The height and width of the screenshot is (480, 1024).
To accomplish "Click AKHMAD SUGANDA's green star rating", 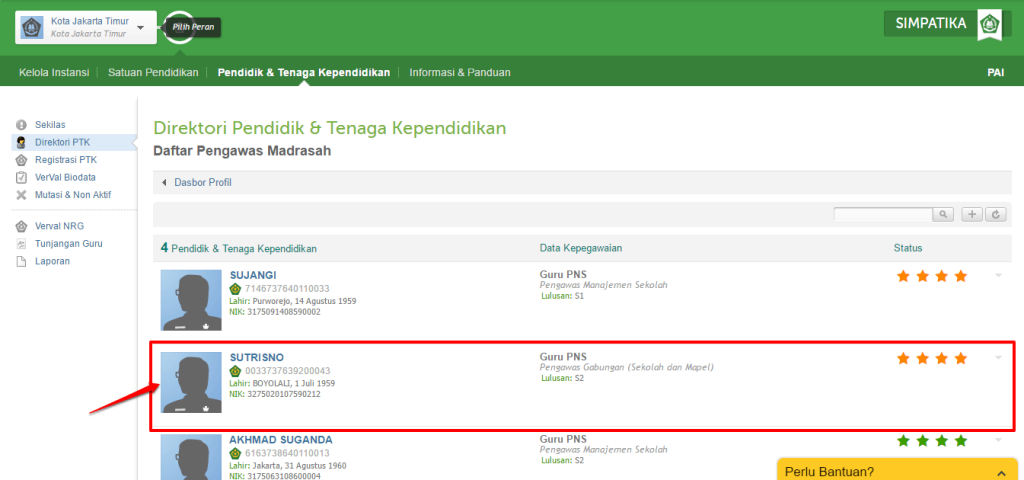I will click(x=932, y=441).
